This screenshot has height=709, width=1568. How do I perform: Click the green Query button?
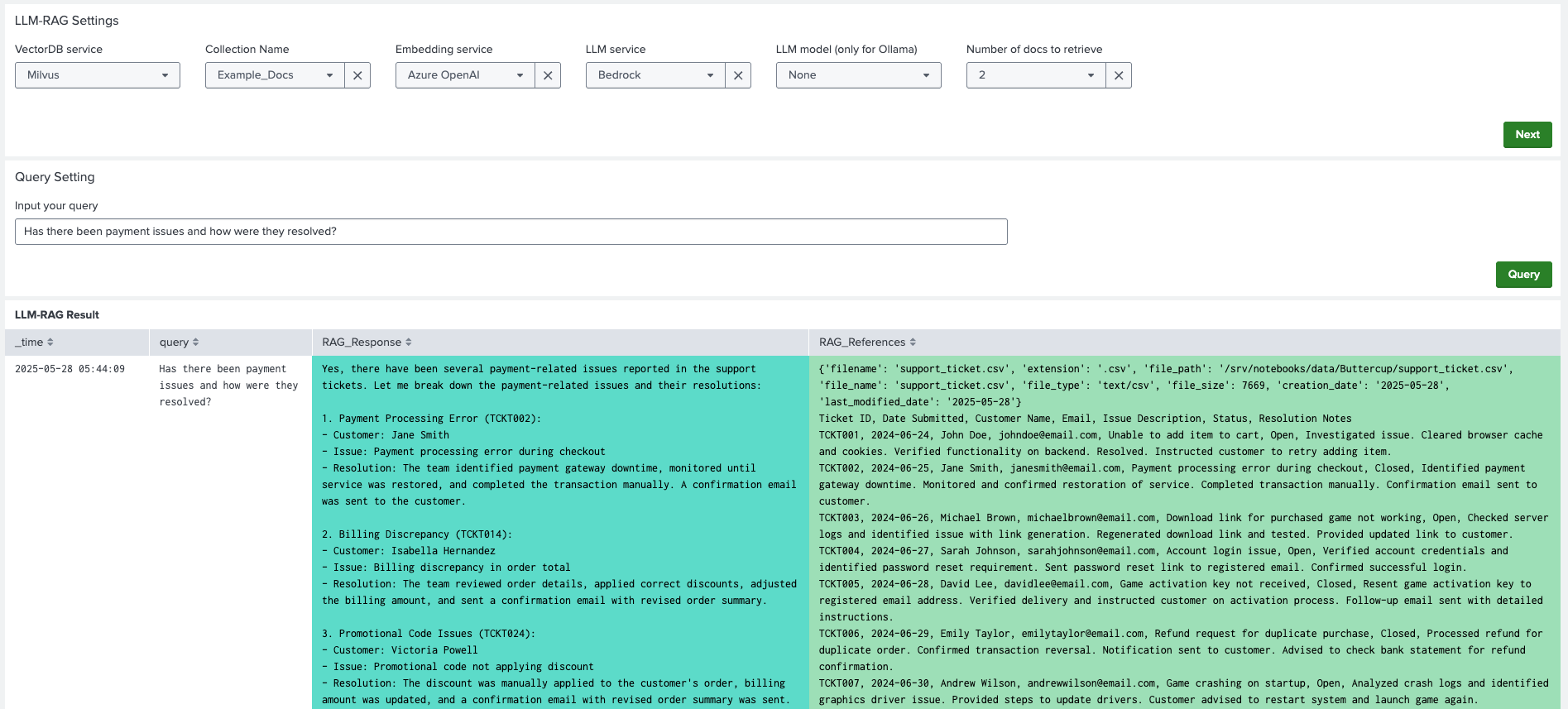1523,275
